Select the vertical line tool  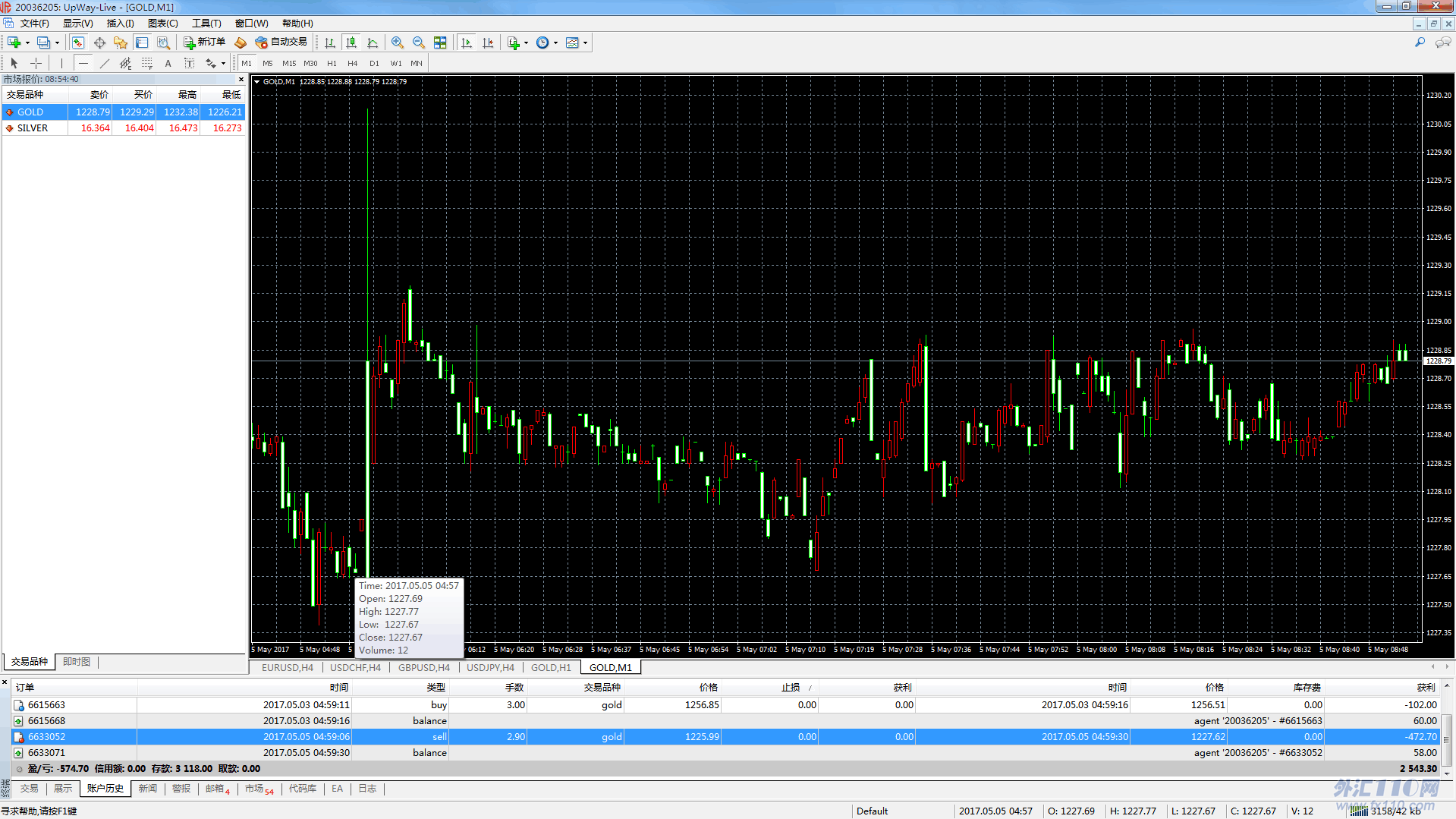(x=61, y=63)
